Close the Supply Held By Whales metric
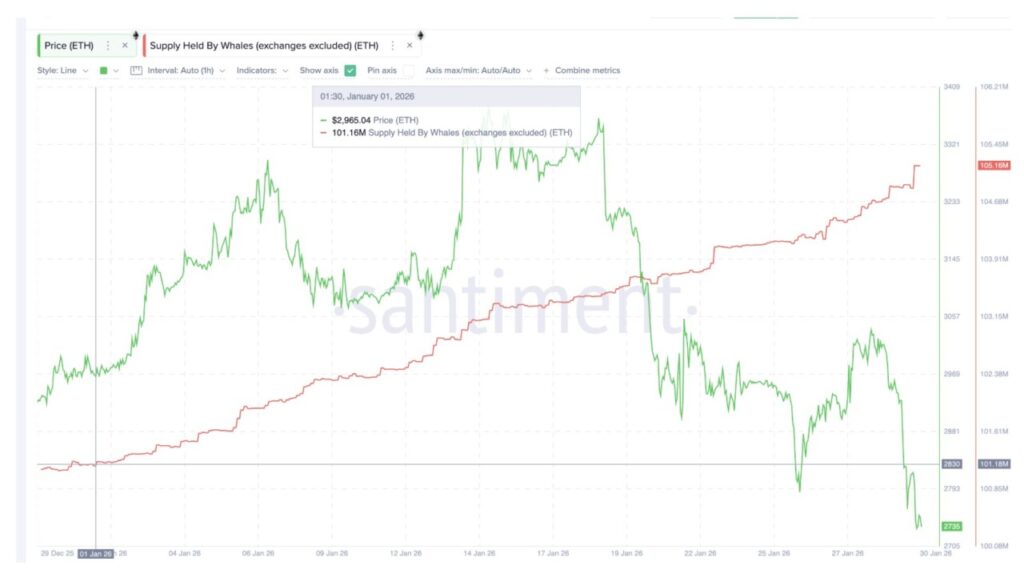Screen dimensions: 1024x574 point(409,45)
